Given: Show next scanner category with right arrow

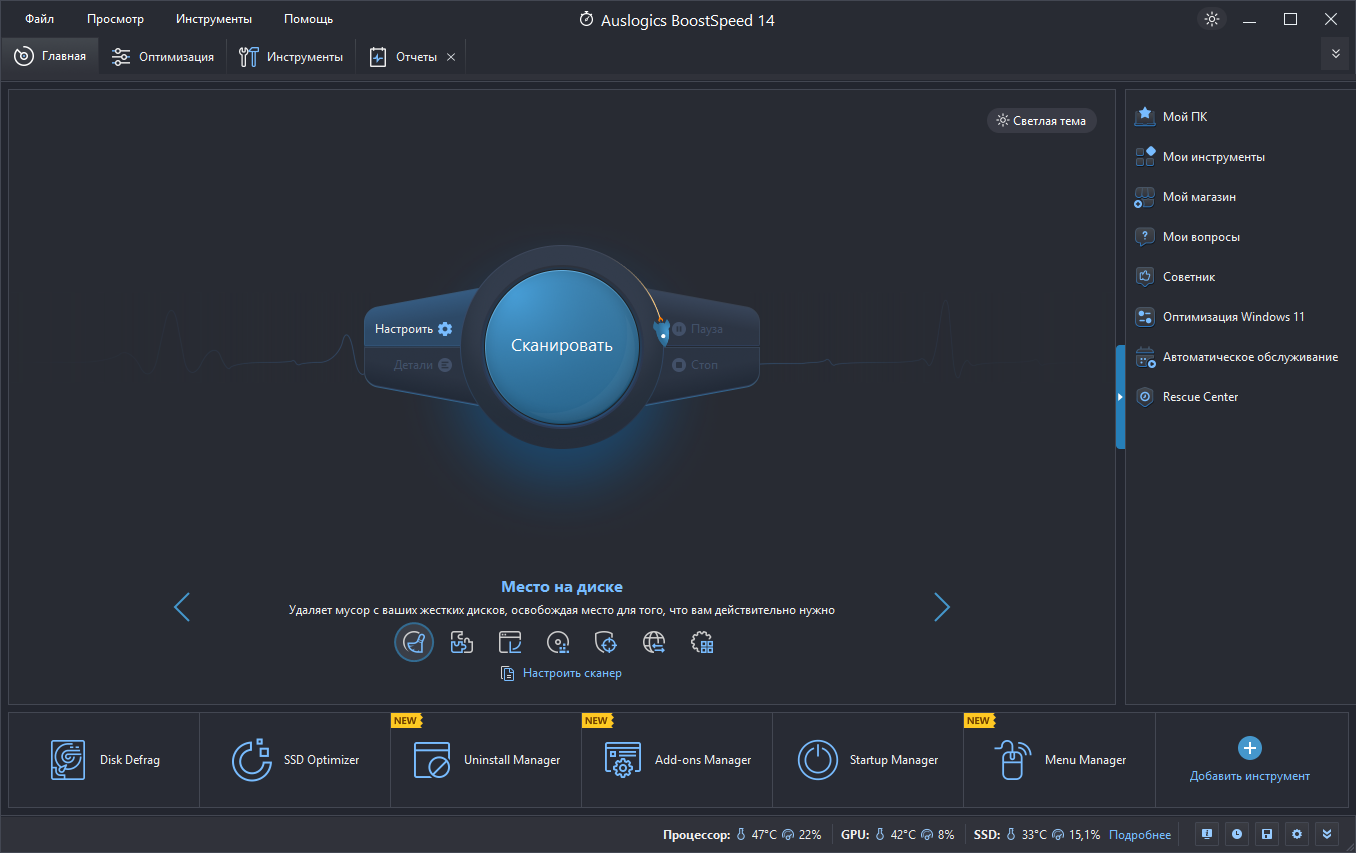Looking at the screenshot, I should tap(941, 607).
